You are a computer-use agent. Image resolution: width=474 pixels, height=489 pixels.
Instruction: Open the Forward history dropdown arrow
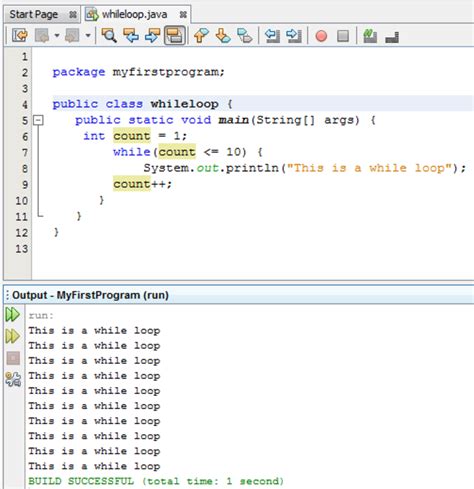(x=88, y=35)
